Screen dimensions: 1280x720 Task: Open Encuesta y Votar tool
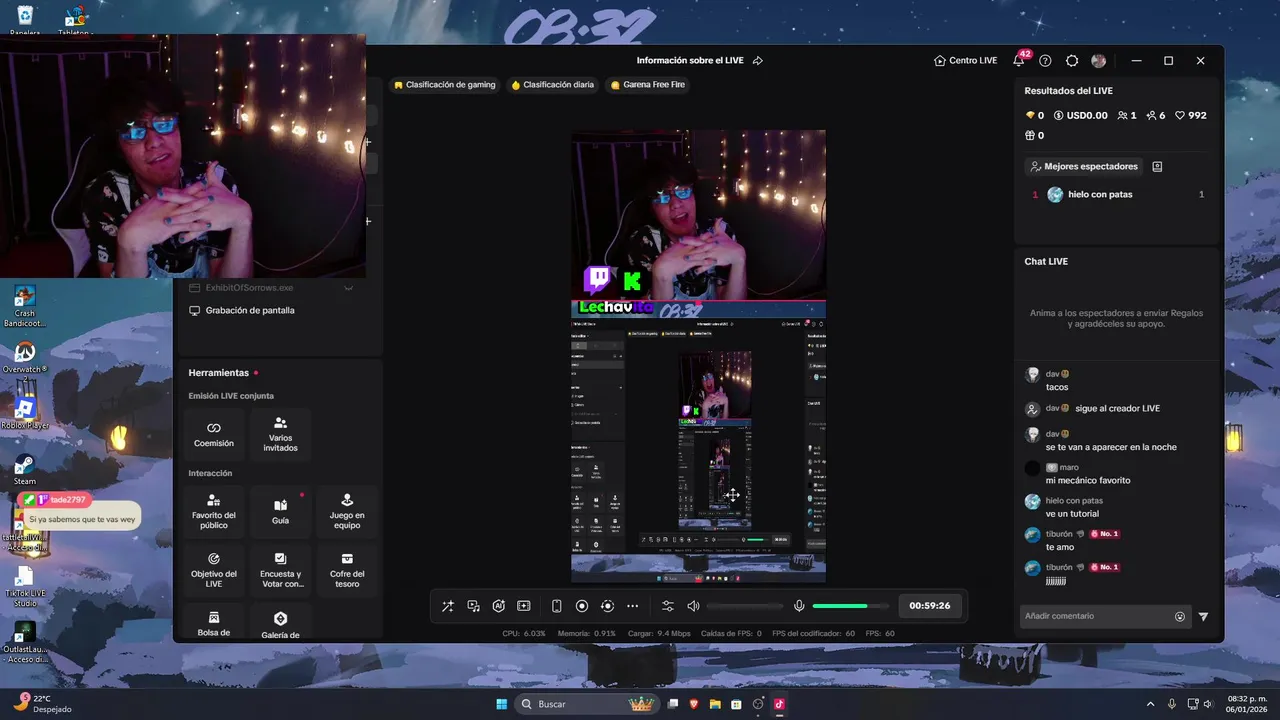[x=280, y=570]
